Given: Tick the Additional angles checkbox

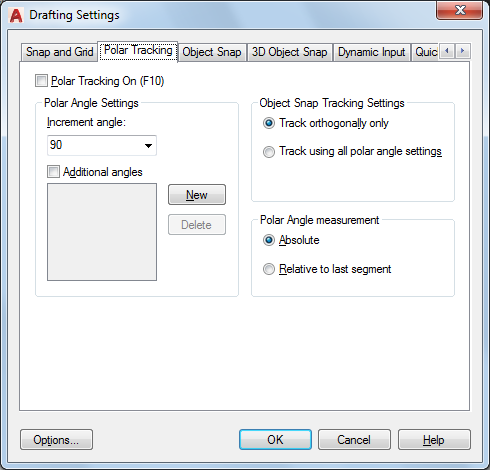Looking at the screenshot, I should click(x=53, y=172).
